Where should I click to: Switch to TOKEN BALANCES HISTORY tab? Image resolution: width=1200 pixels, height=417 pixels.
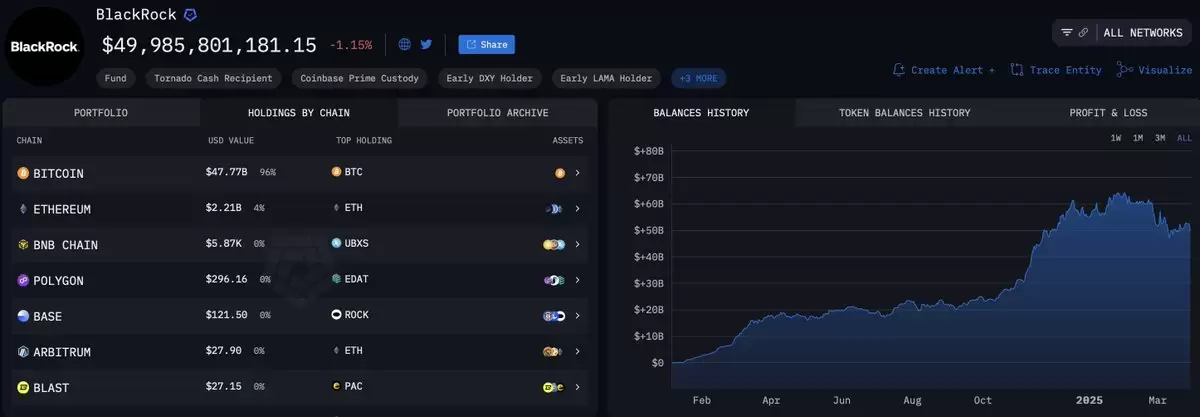point(904,113)
